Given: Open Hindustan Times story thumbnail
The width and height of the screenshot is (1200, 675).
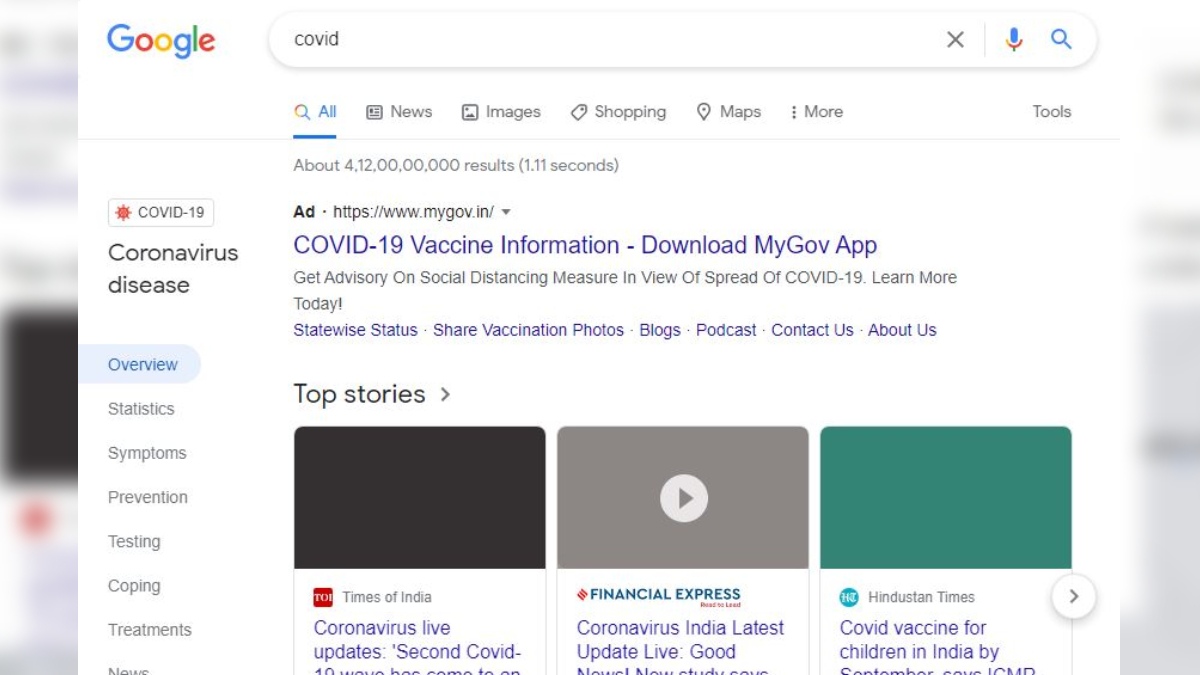Looking at the screenshot, I should click(946, 498).
